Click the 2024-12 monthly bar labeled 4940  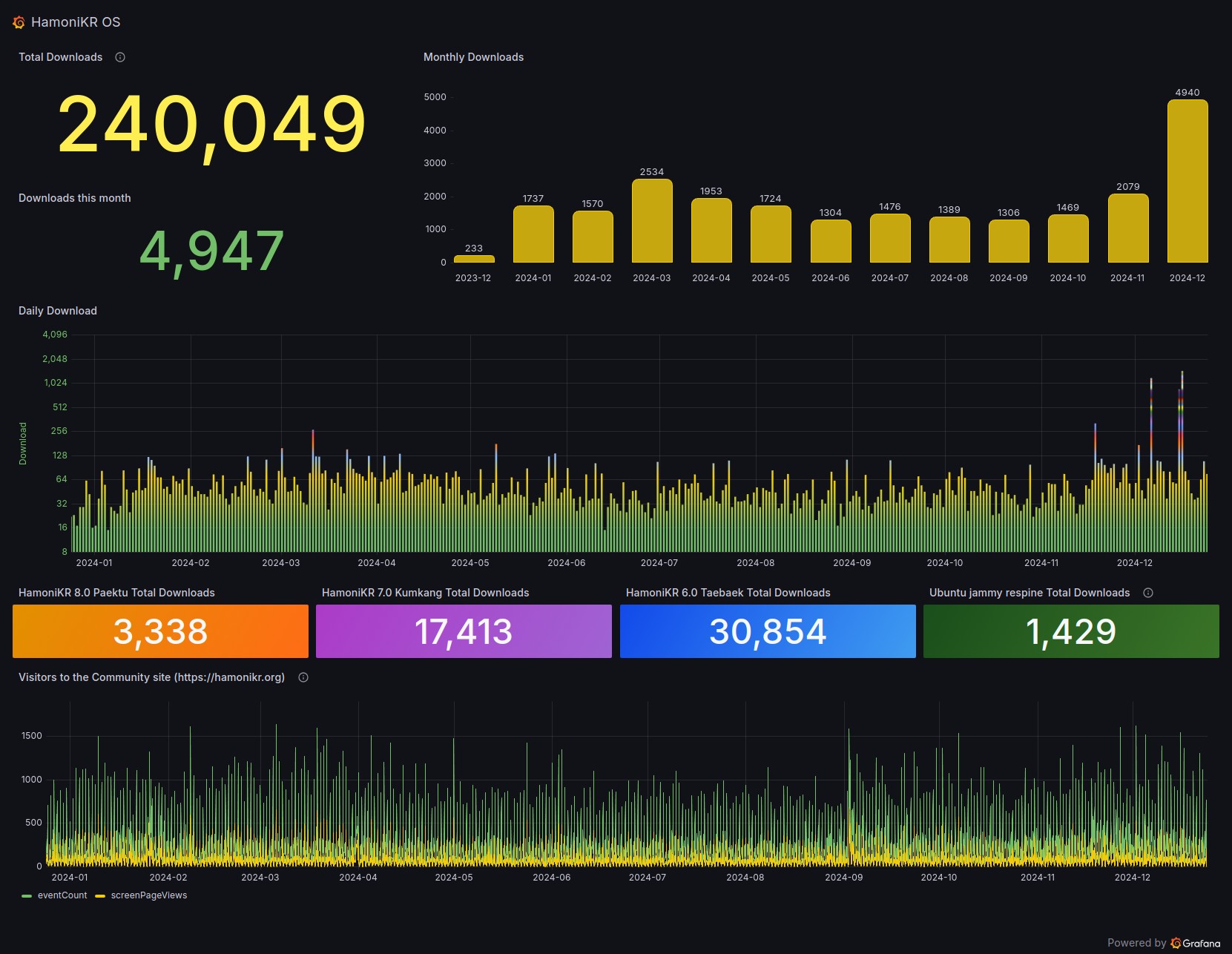[1187, 181]
